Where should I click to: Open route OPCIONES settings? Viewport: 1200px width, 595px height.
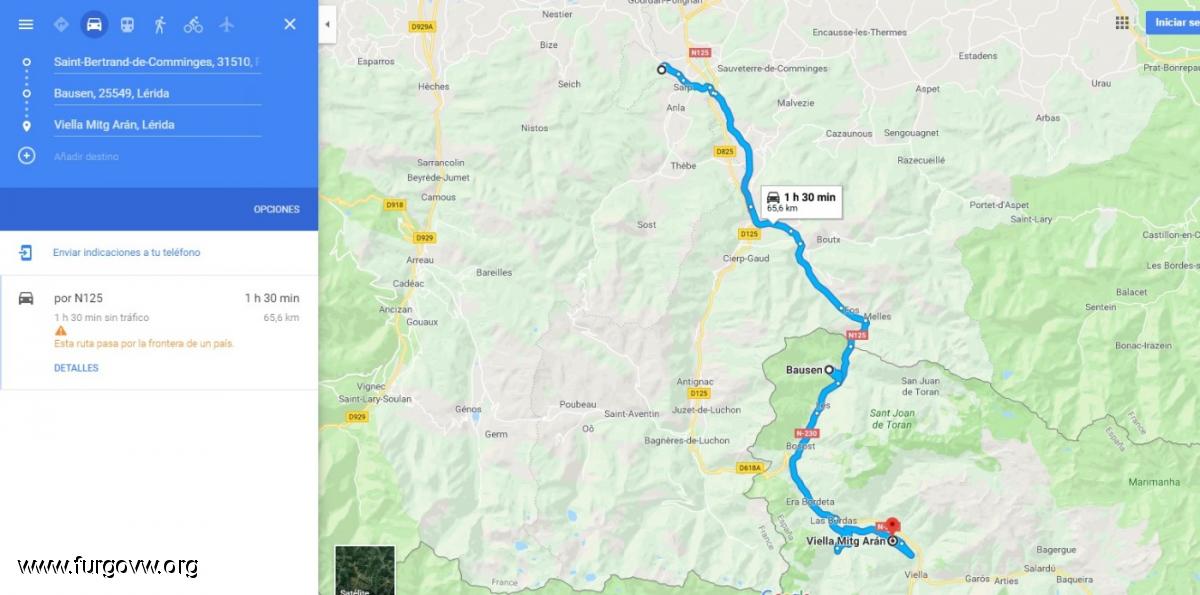coord(277,209)
